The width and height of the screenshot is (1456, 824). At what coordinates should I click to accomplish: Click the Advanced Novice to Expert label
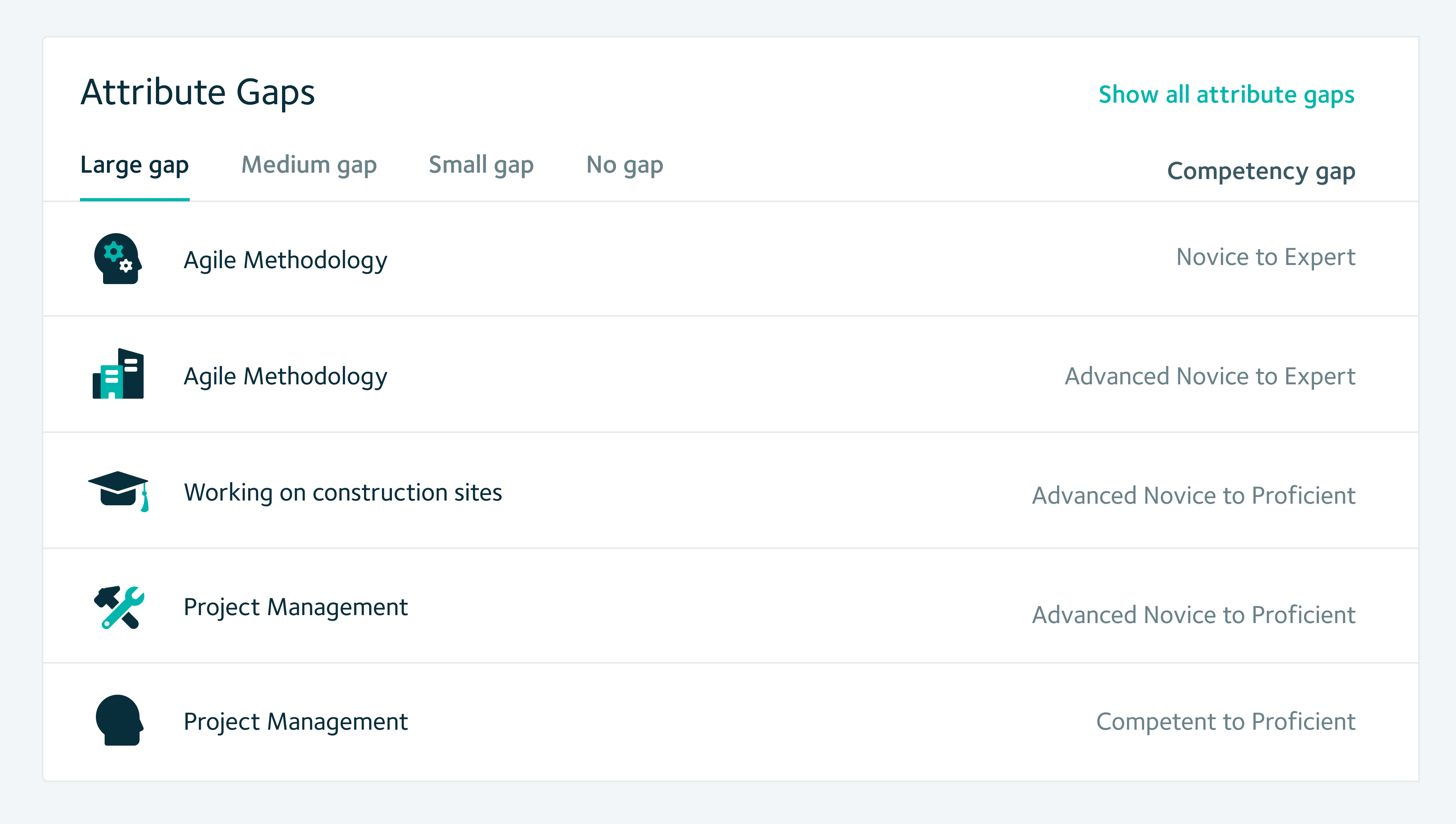coord(1210,376)
